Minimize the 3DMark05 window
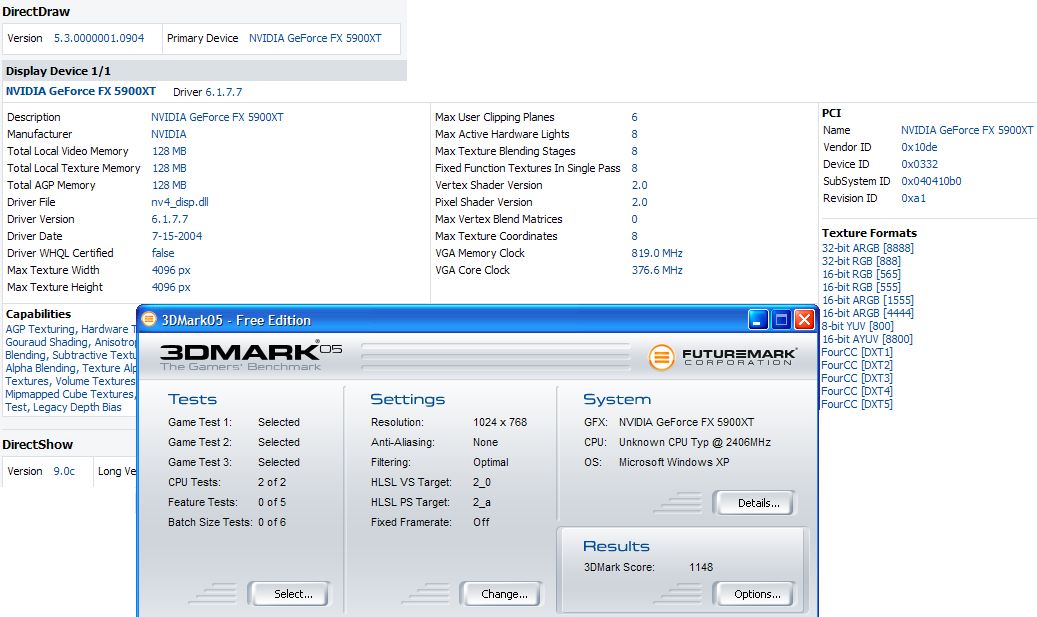 click(758, 320)
